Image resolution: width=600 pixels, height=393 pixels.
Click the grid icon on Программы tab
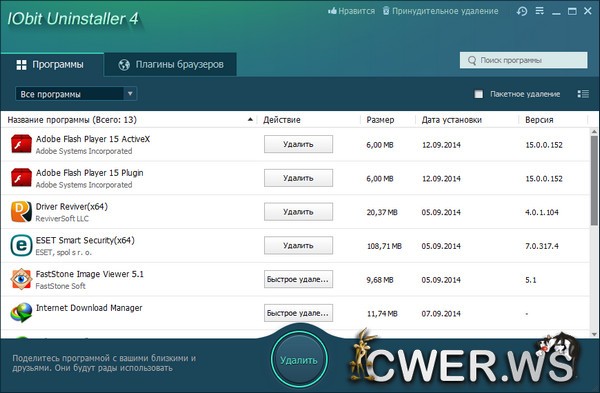[x=21, y=65]
